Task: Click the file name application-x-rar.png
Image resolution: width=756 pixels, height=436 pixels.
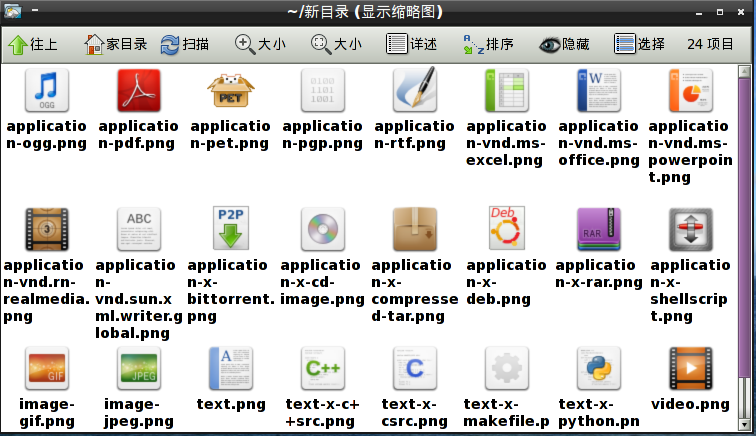Action: (x=599, y=273)
